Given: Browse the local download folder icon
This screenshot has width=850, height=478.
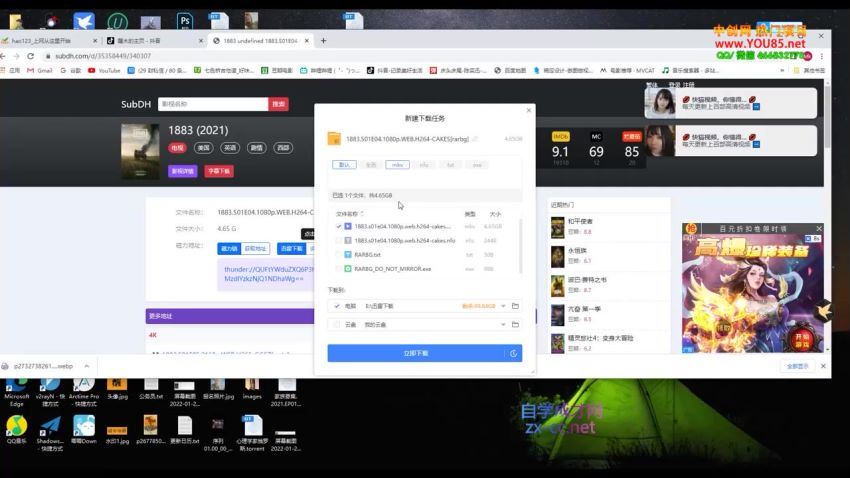Looking at the screenshot, I should coord(515,306).
